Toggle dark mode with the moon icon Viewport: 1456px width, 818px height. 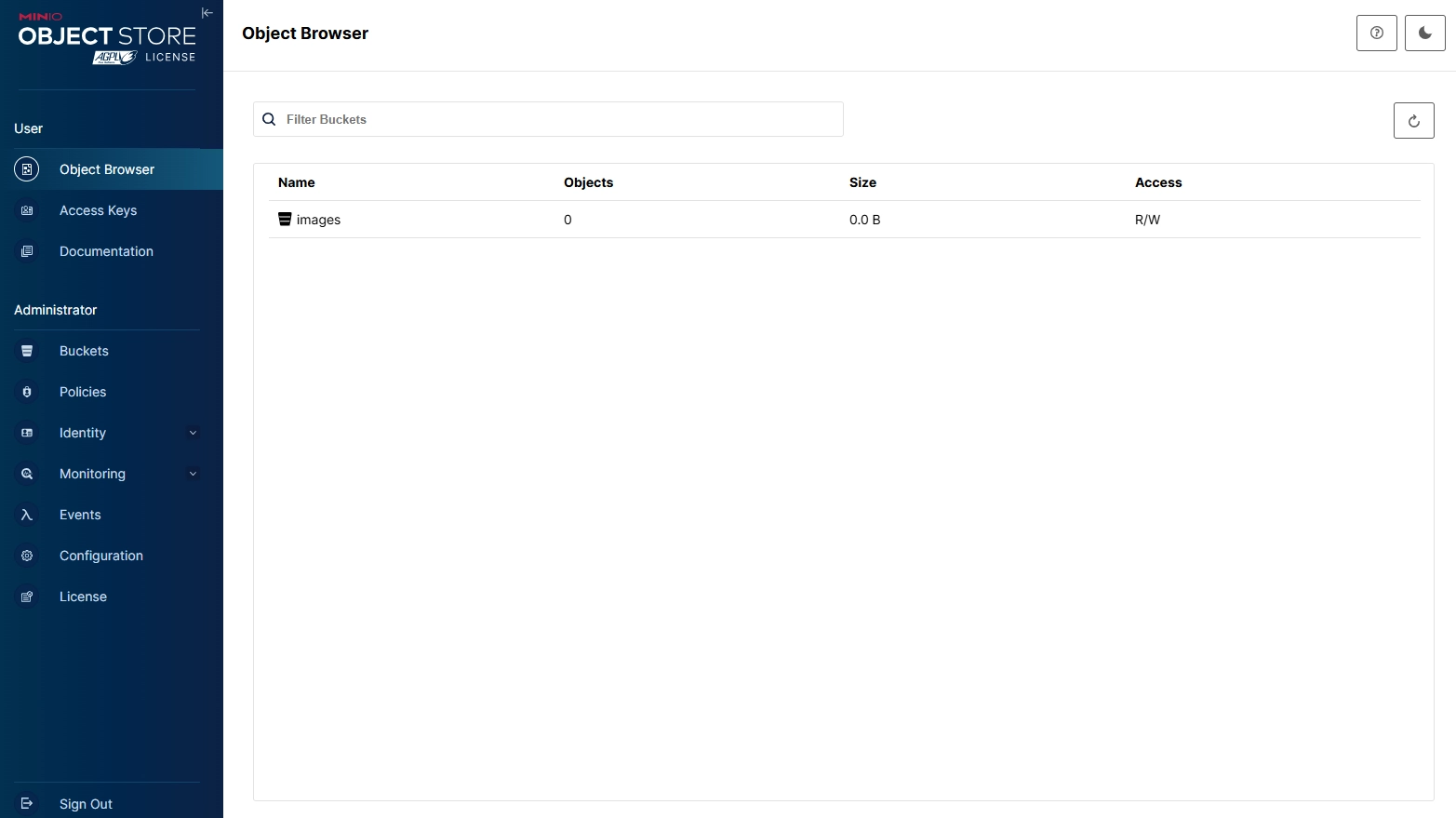tap(1424, 34)
